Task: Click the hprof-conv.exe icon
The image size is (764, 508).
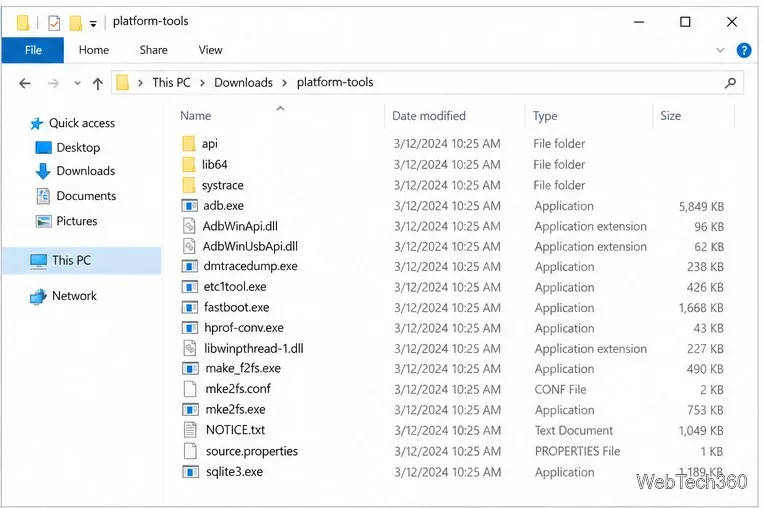Action: pos(190,328)
